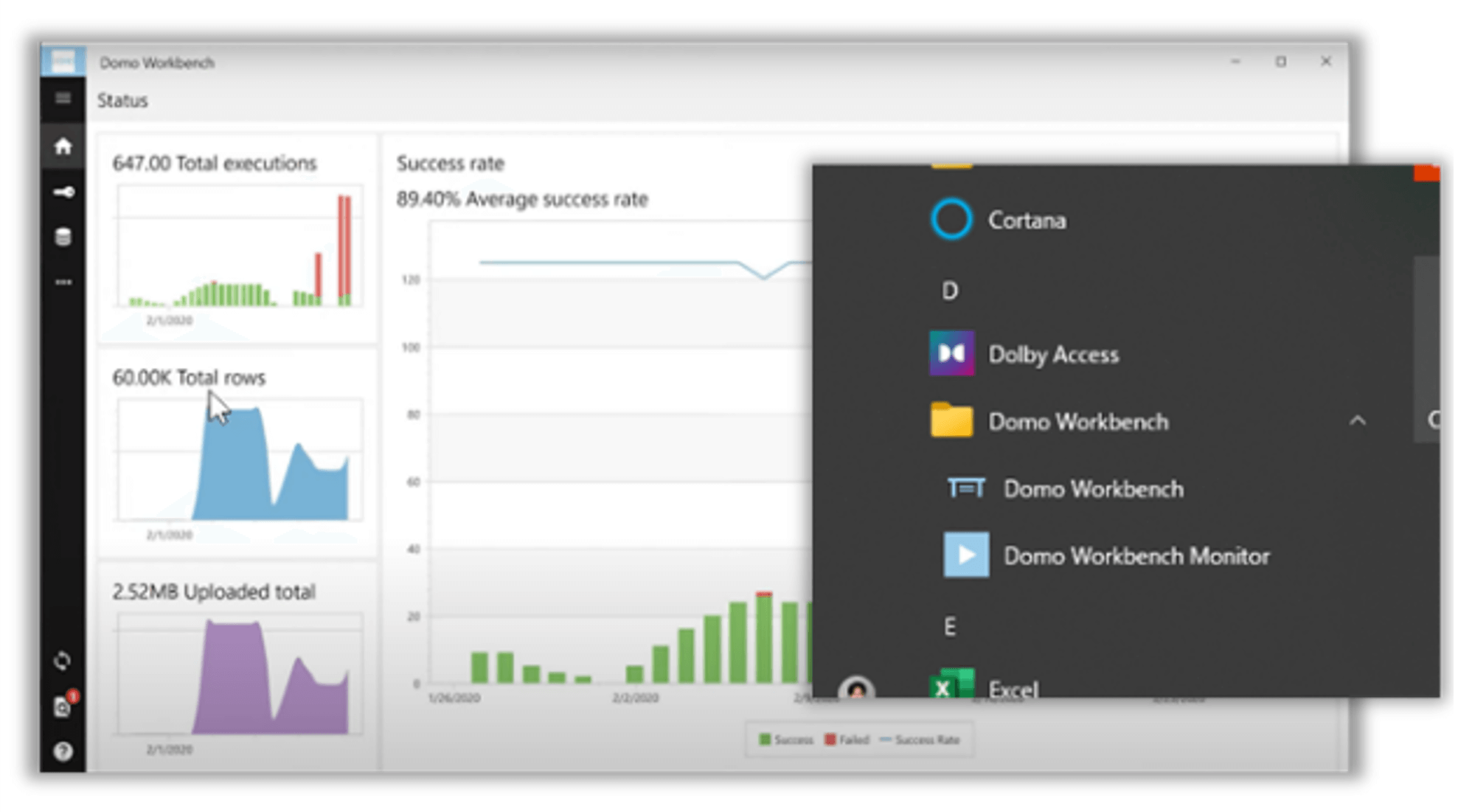Screen dimensions: 1458x812
Task: Open the Help question mark icon
Action: pyautogui.click(x=63, y=751)
